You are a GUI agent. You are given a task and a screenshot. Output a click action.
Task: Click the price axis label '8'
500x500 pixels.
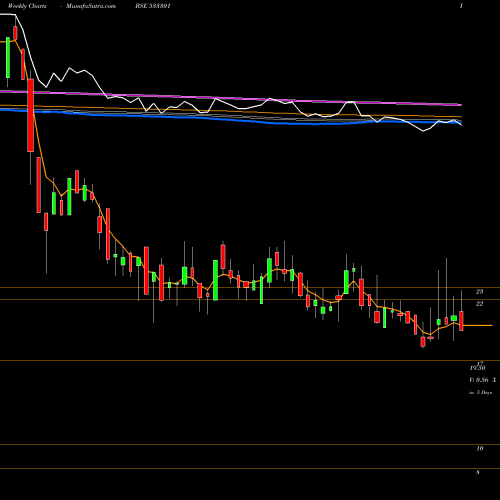coord(478,472)
